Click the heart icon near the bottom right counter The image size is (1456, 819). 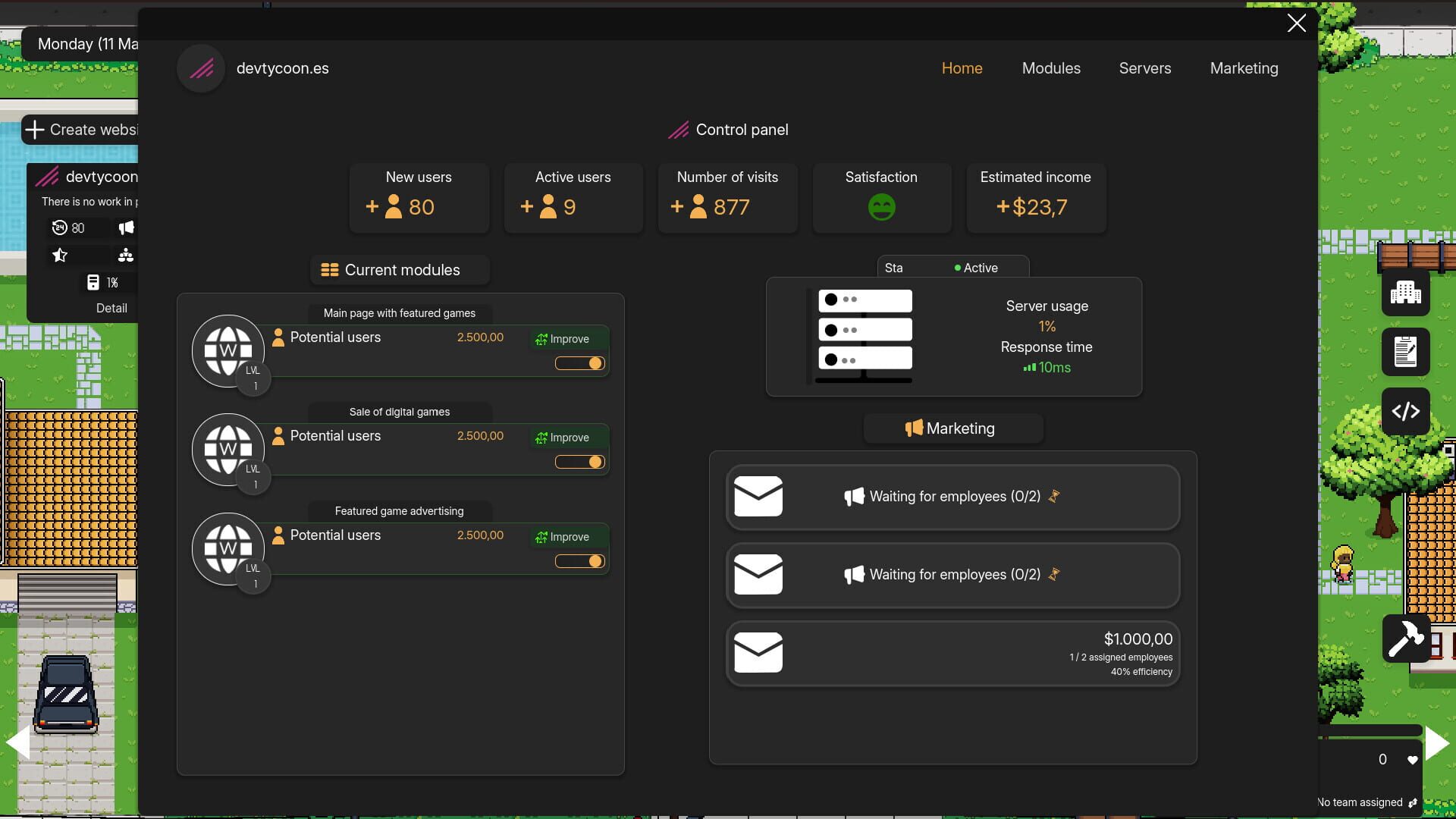point(1413,759)
